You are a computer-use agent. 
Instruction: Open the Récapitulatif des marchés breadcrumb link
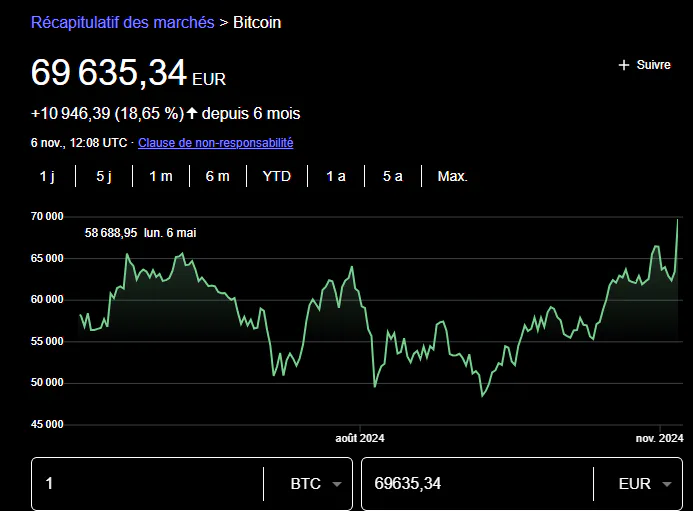click(122, 23)
